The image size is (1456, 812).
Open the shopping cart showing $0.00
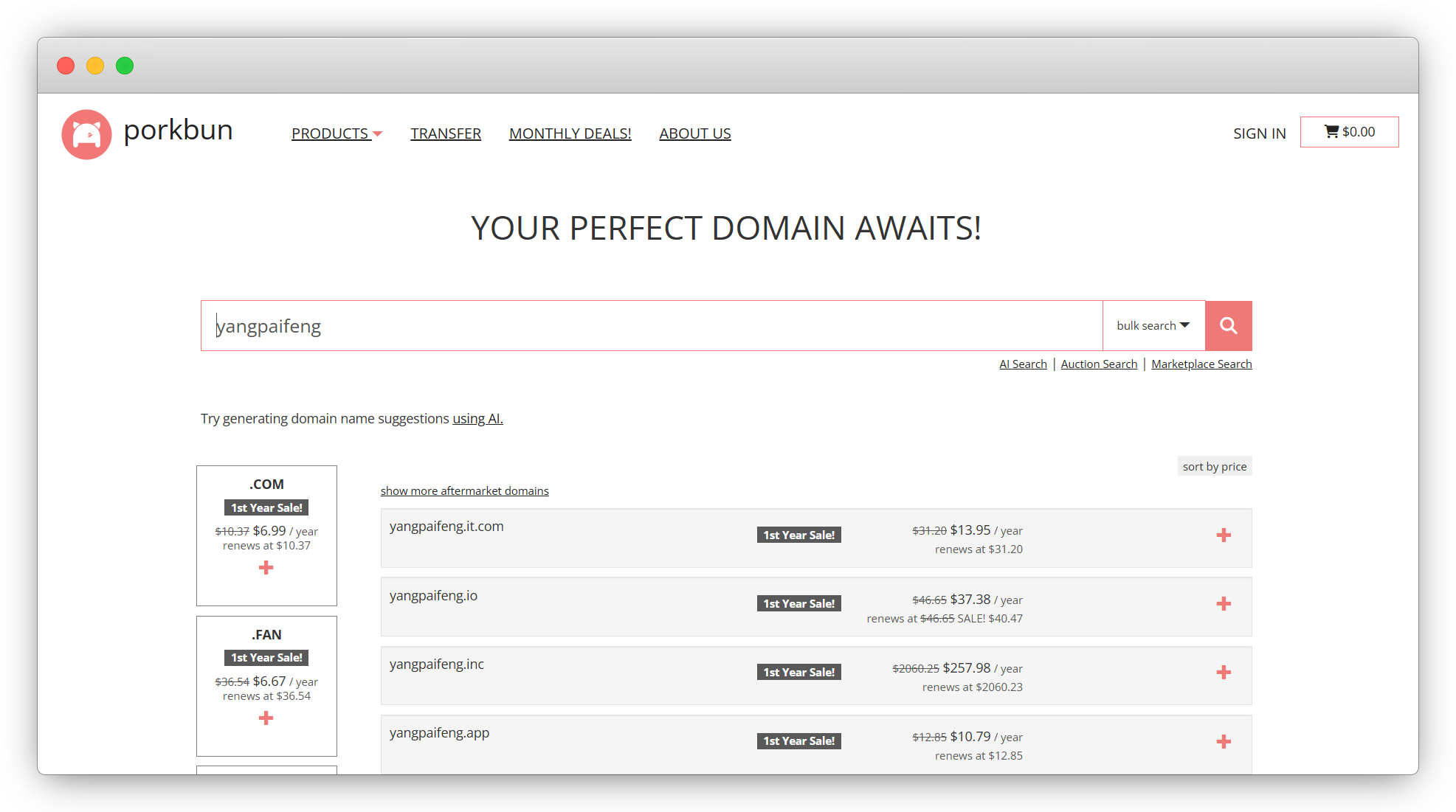(1349, 132)
